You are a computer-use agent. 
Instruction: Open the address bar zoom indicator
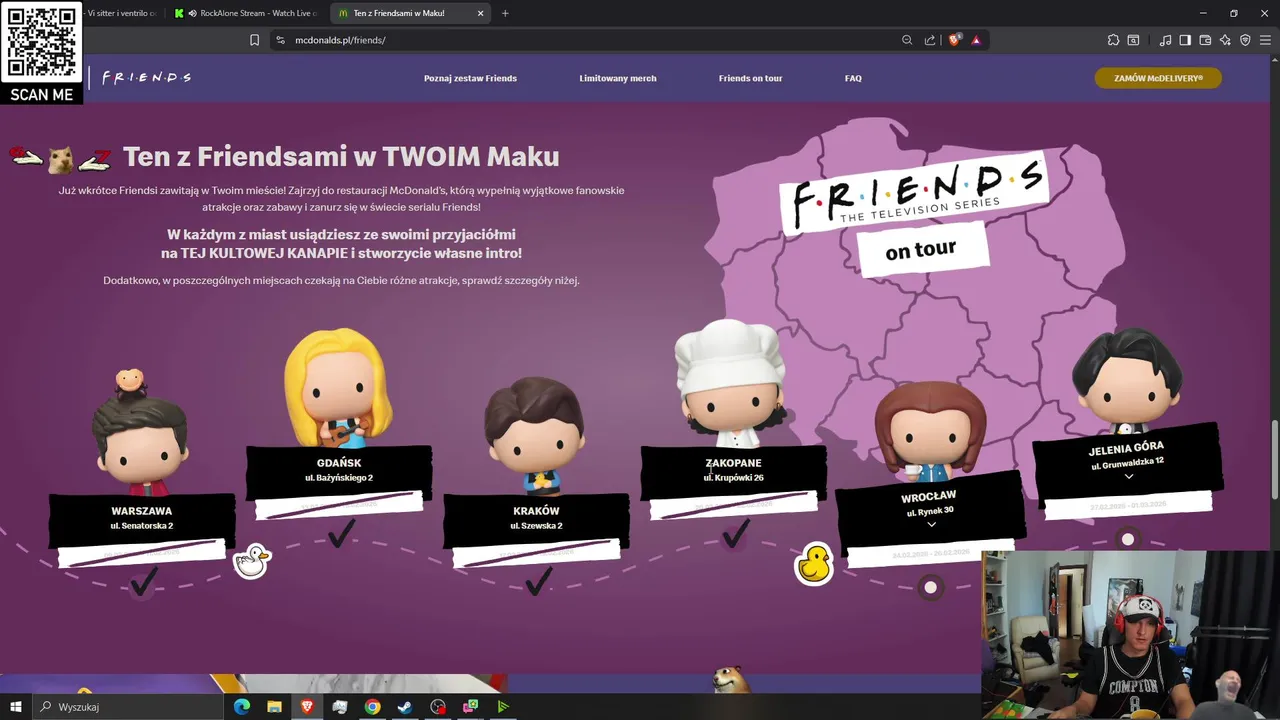point(907,40)
